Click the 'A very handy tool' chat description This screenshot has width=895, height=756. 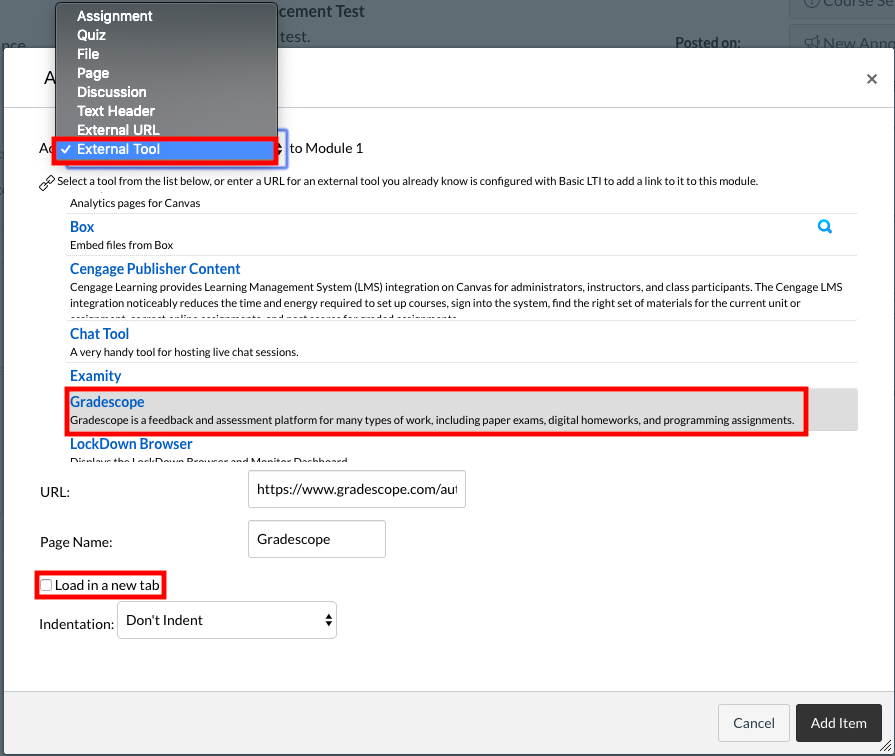[184, 352]
